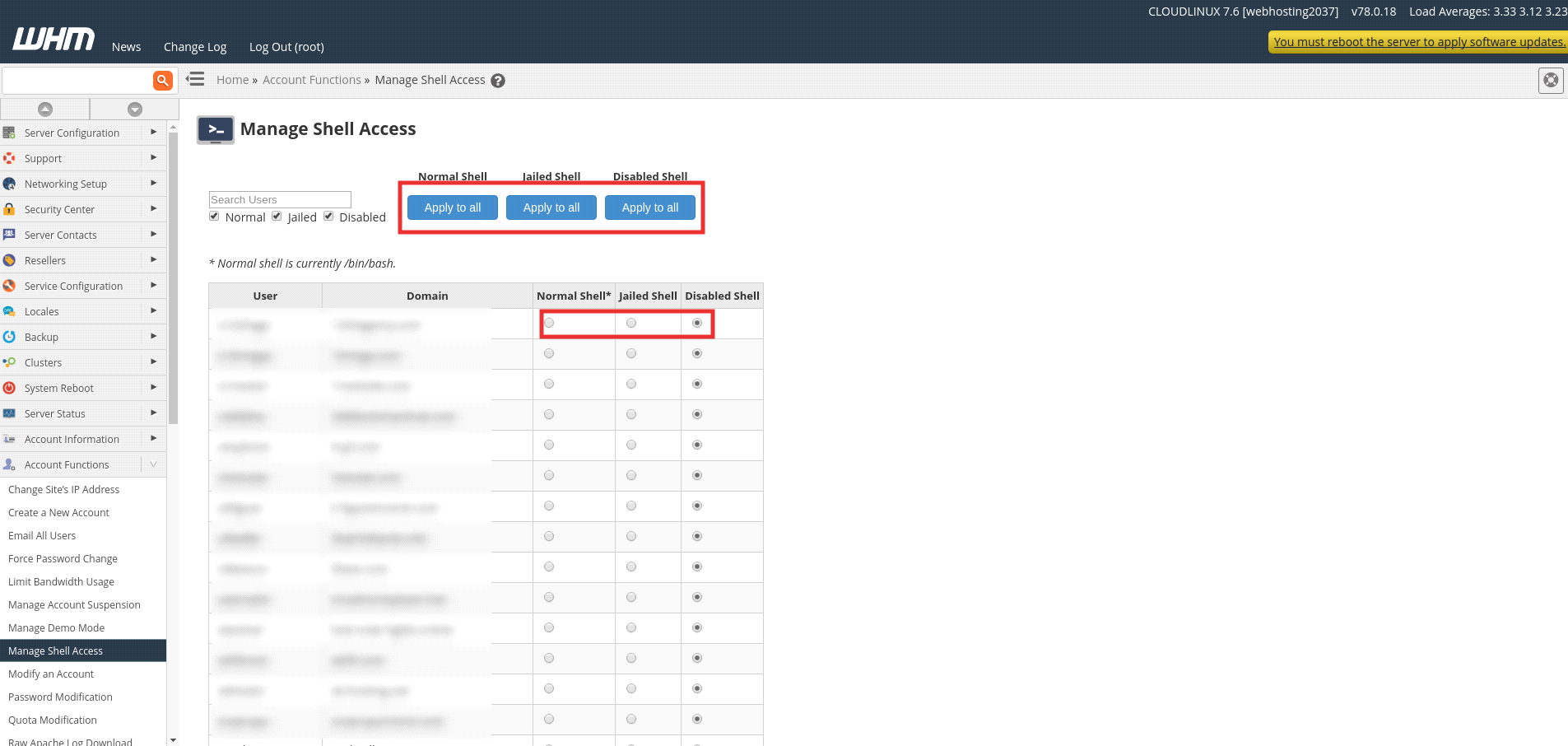Click the Support lifesaver icon in sidebar
Image resolution: width=1568 pixels, height=746 pixels.
coord(10,158)
